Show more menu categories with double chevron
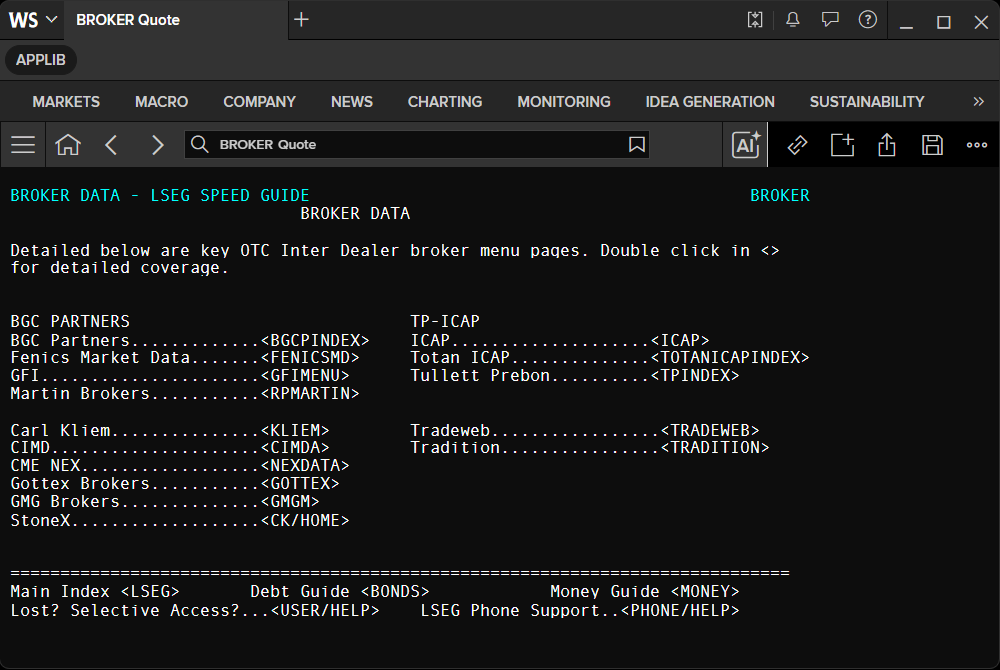This screenshot has width=1000, height=670. [x=978, y=102]
